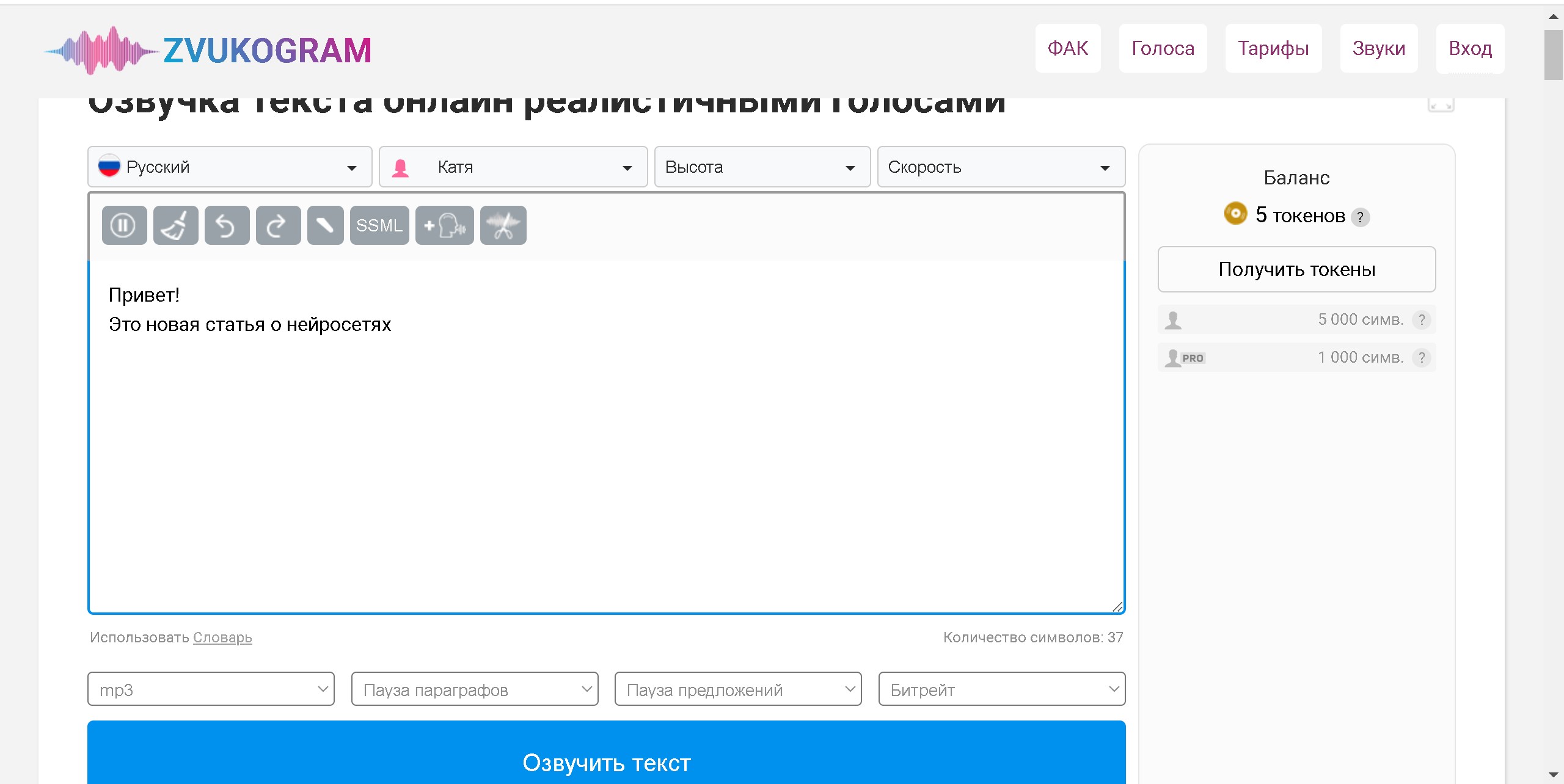1564x784 pixels.
Task: Redo the edit using arrow icon
Action: click(x=278, y=225)
